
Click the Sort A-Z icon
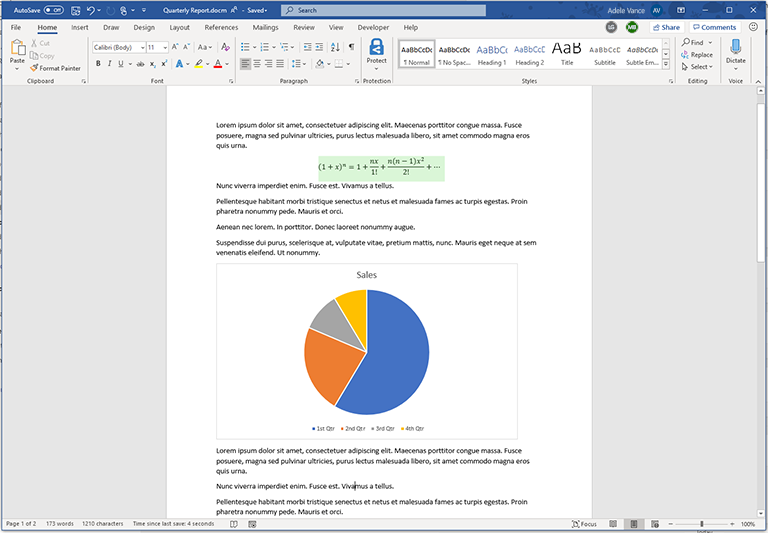[x=336, y=47]
